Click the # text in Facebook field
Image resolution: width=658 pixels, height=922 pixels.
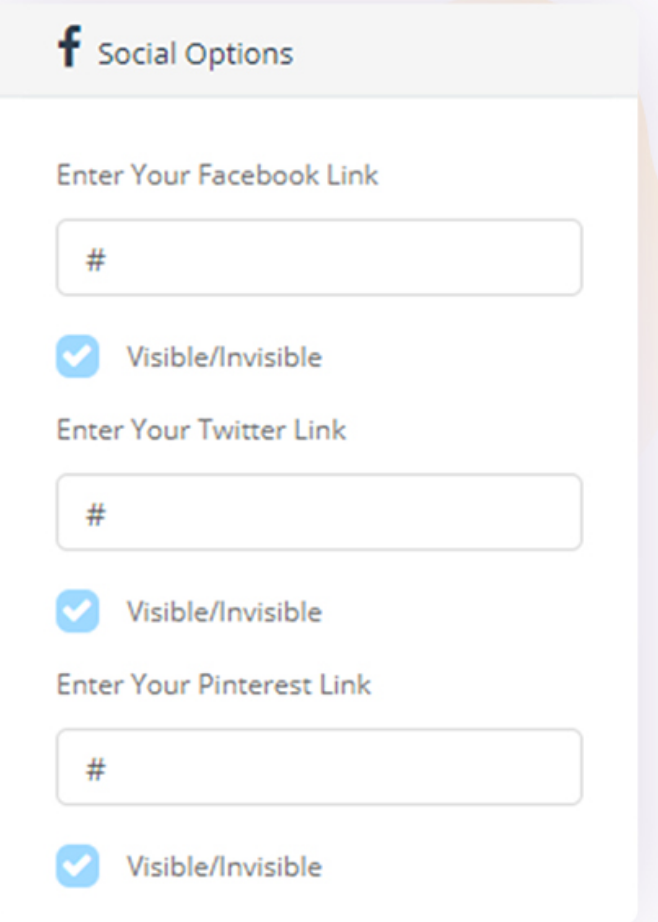96,260
